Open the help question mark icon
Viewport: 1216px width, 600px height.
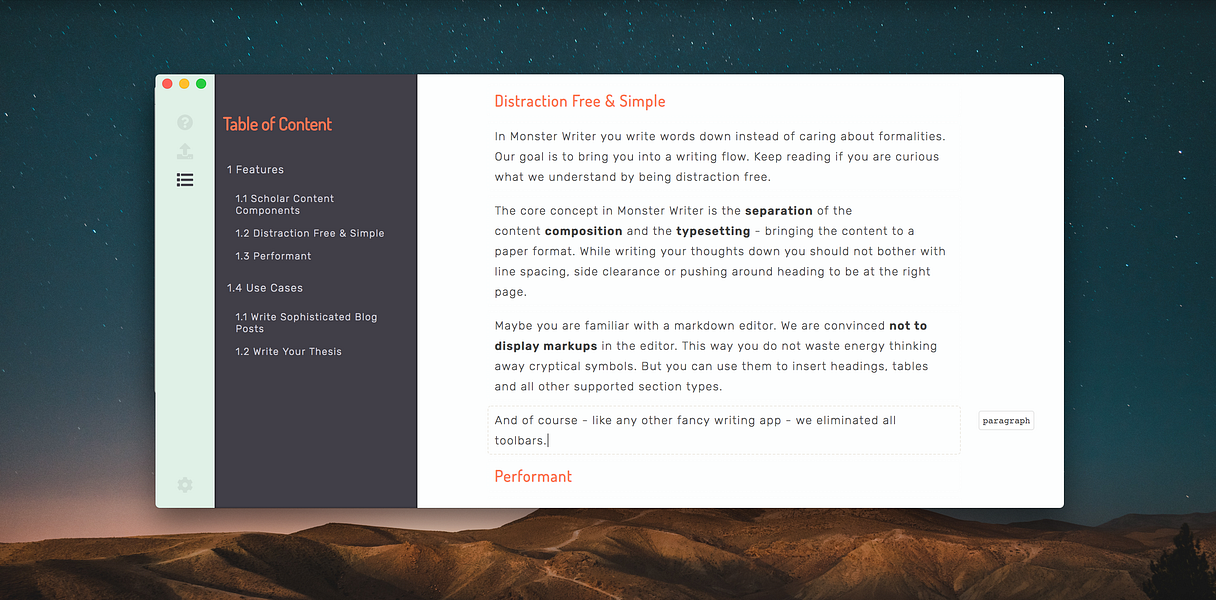(184, 123)
